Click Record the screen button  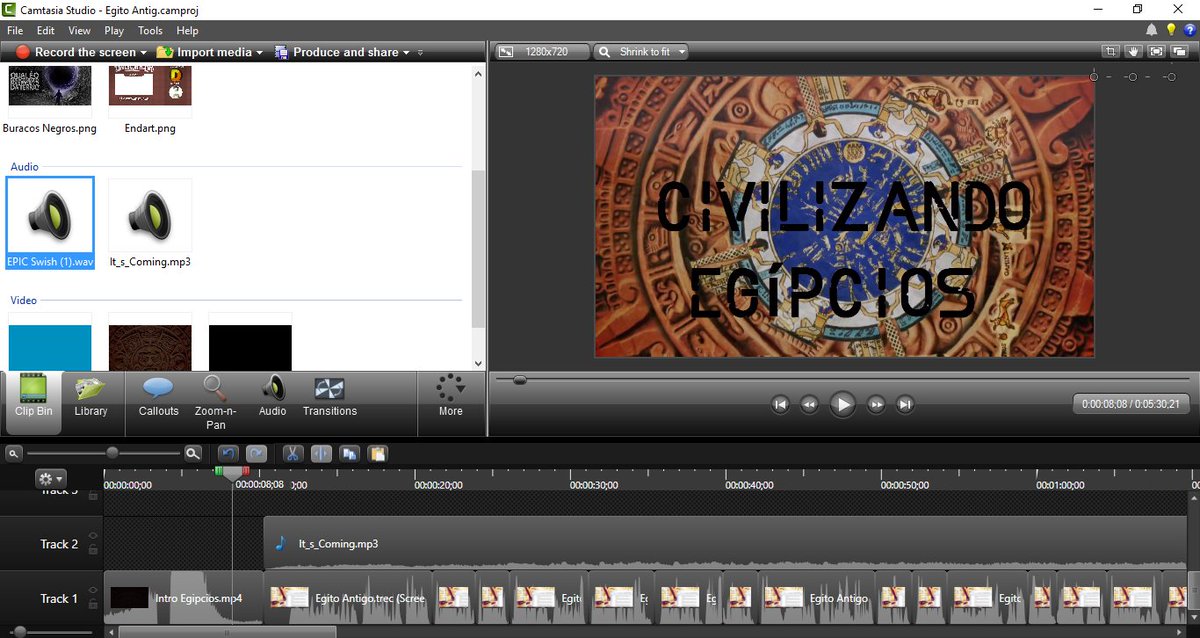point(76,52)
